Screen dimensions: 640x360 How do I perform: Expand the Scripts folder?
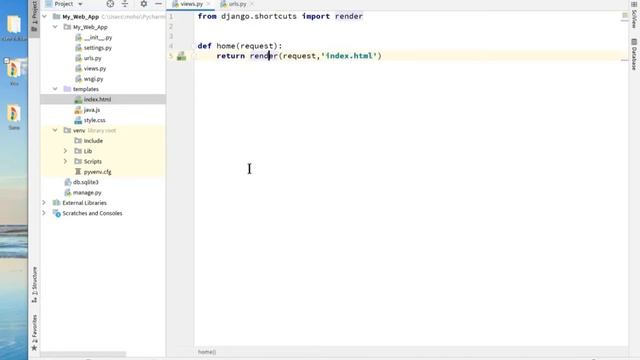pos(65,162)
